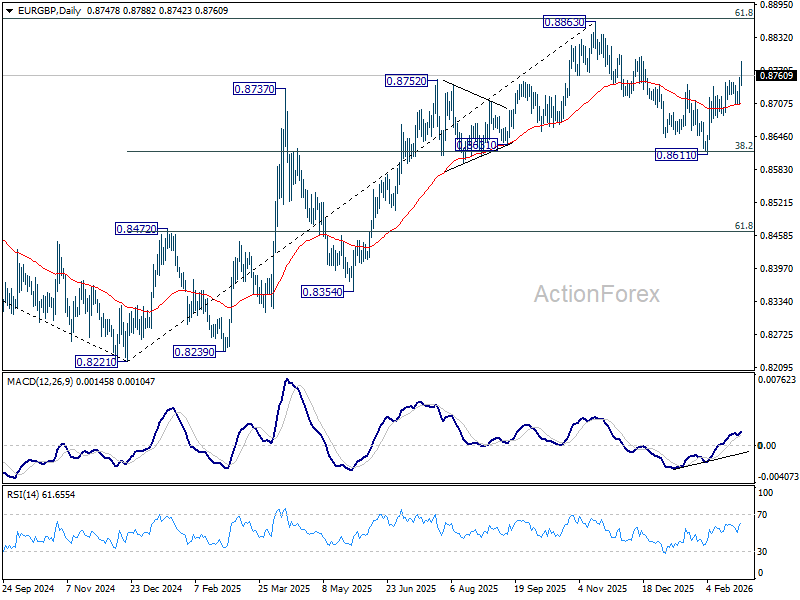Select the 4 Nov 2025 date marker
Image resolution: width=800 pixels, height=600 pixels.
604,589
